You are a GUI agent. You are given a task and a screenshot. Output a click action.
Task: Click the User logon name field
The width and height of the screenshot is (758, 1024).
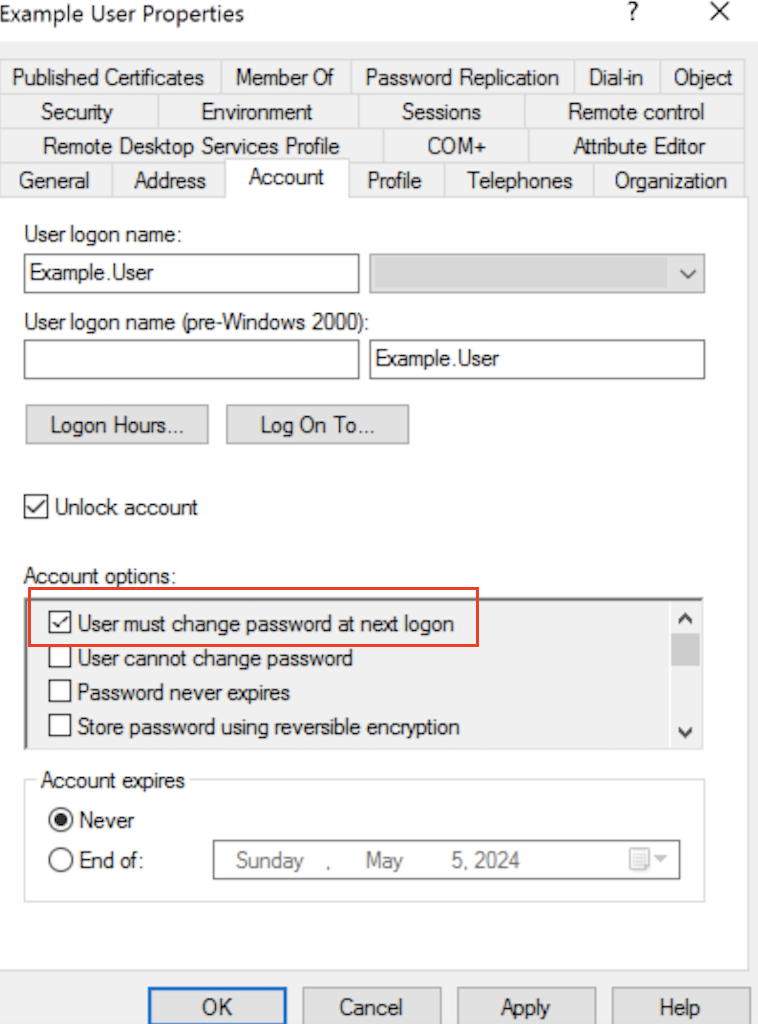coord(191,273)
